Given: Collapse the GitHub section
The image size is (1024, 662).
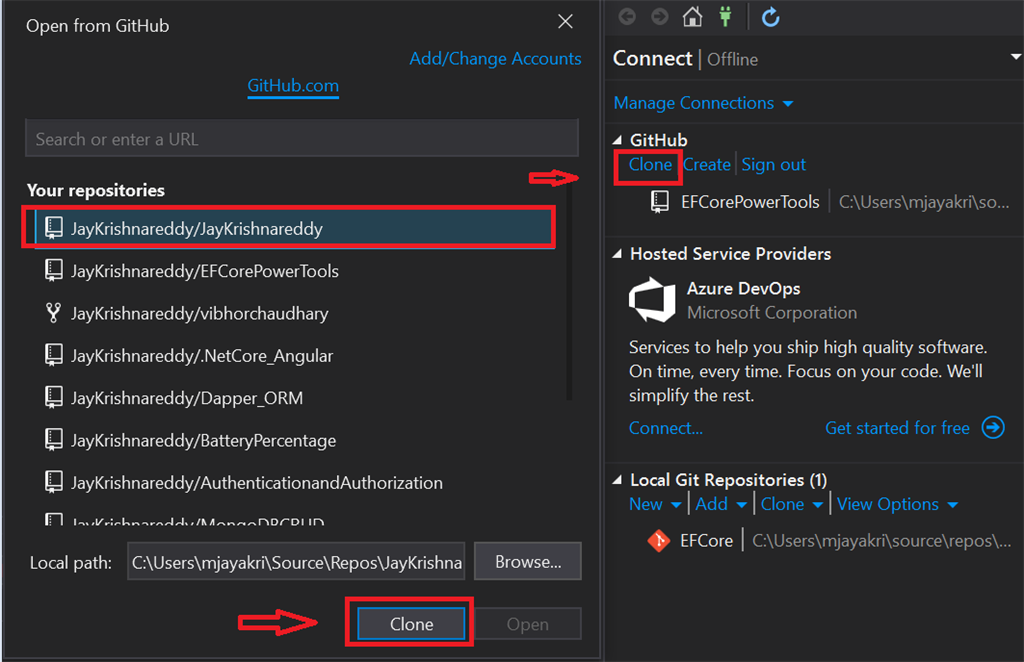Looking at the screenshot, I should (x=617, y=140).
